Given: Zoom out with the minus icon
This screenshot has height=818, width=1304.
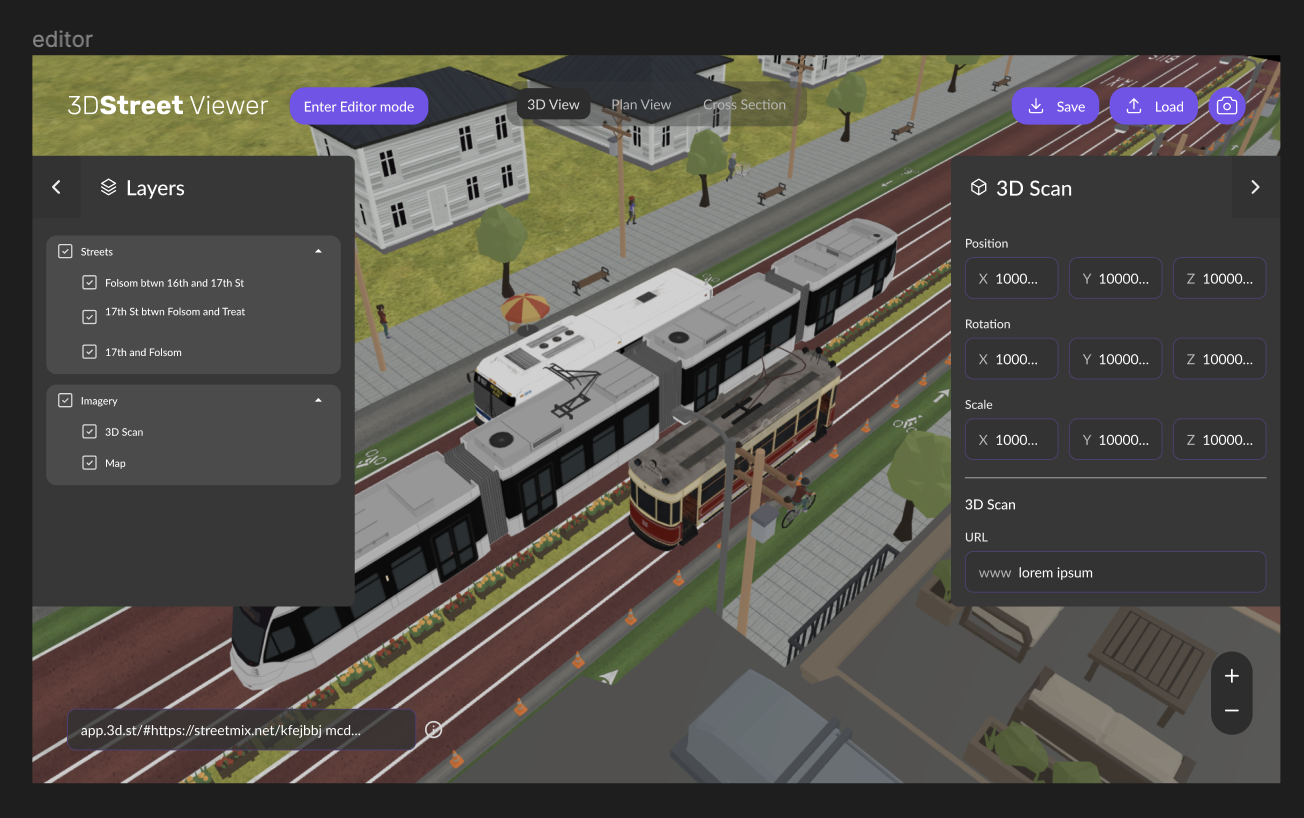Looking at the screenshot, I should pyautogui.click(x=1231, y=711).
